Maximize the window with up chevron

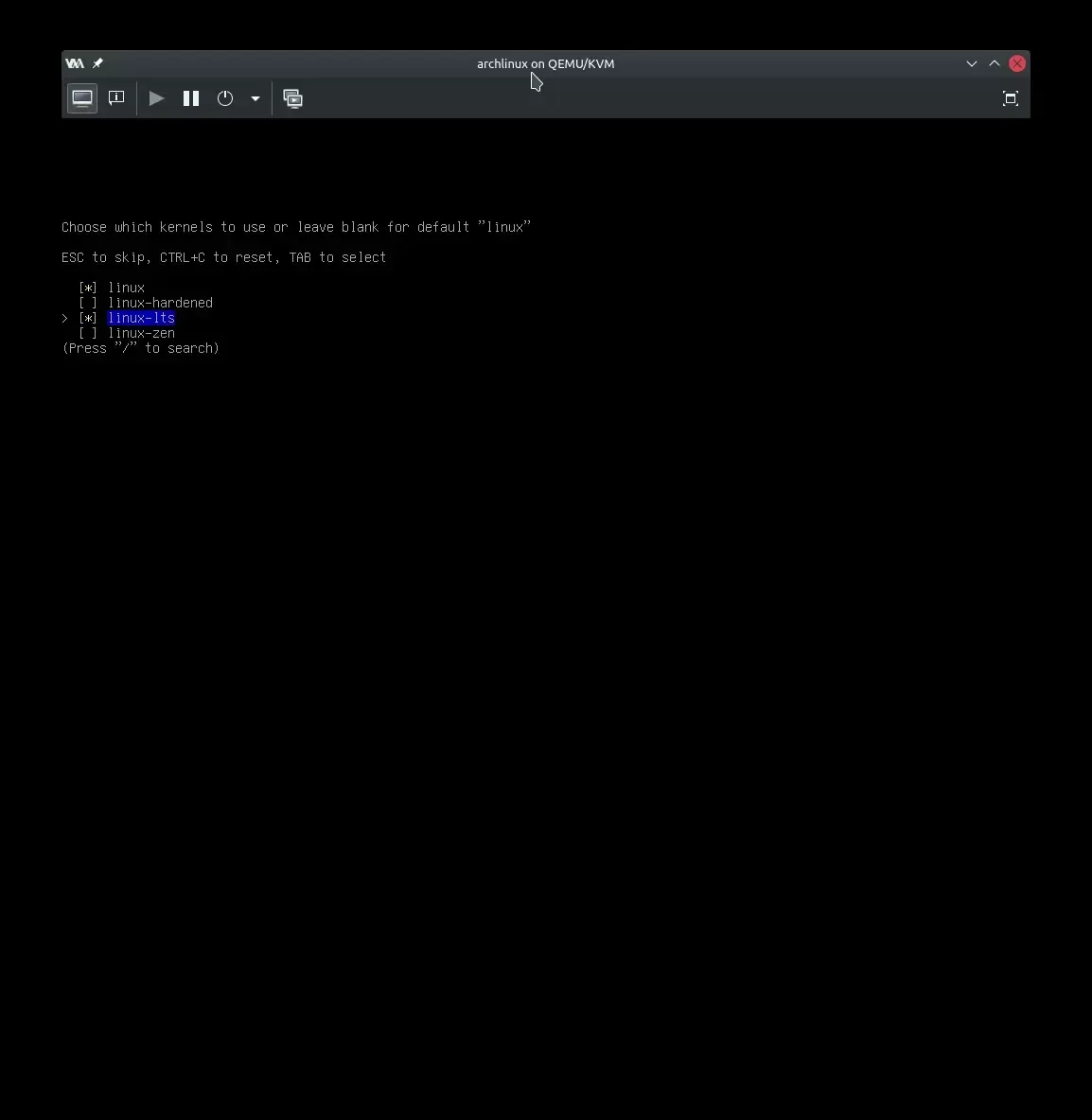tap(995, 63)
